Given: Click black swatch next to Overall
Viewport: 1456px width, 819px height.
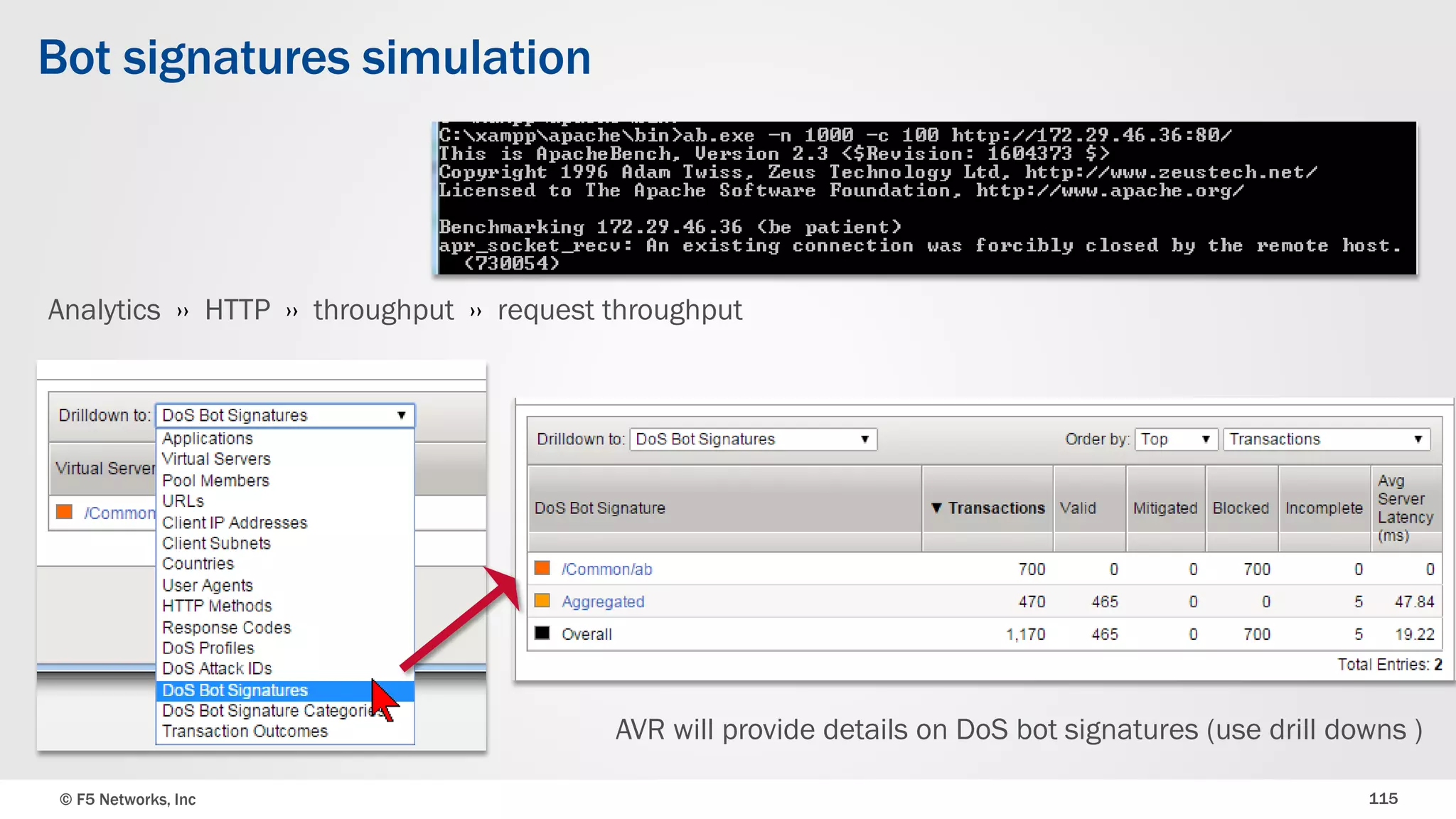Looking at the screenshot, I should click(x=542, y=633).
